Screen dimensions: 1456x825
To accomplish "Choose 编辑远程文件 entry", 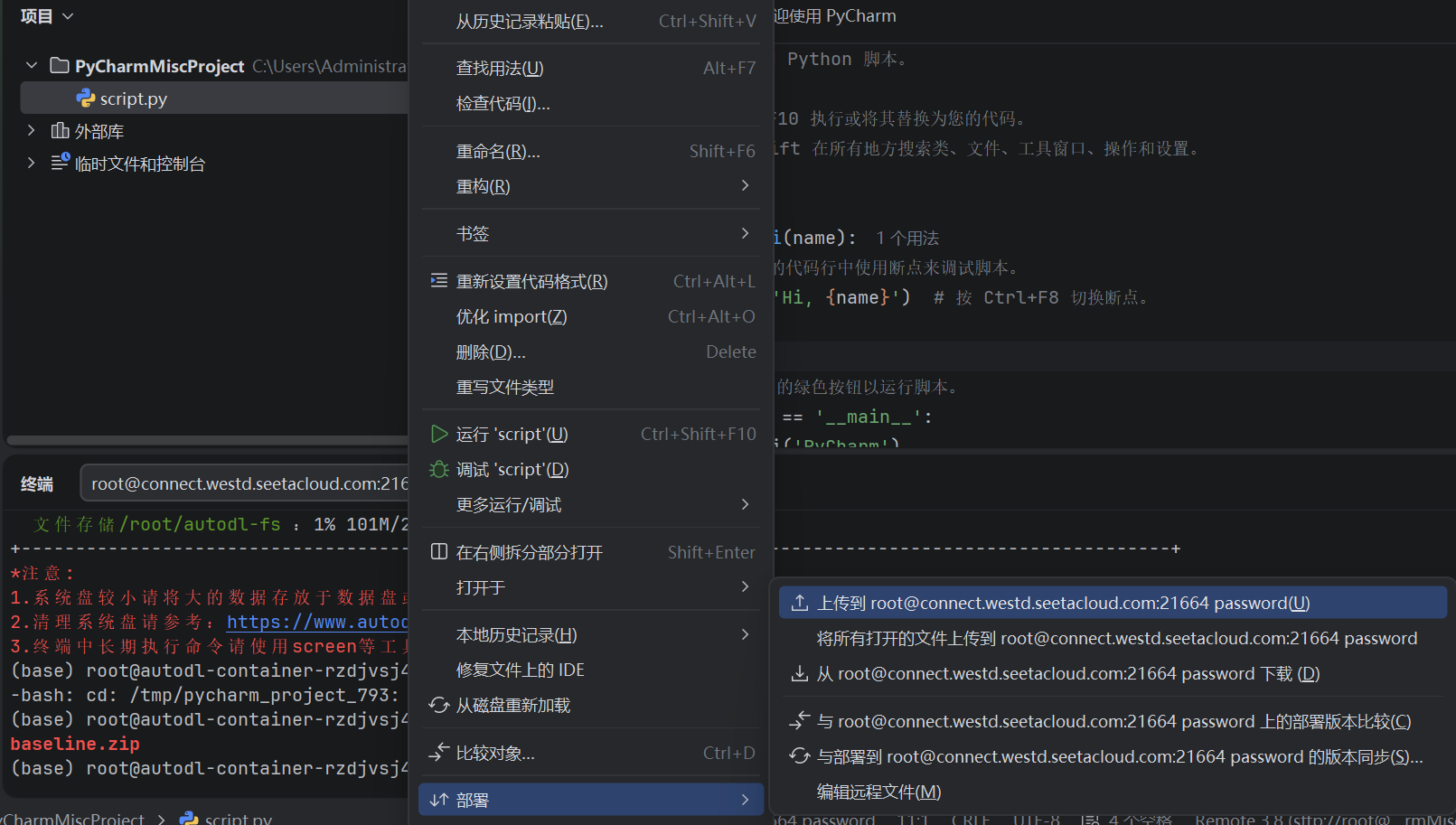I will tap(1113, 792).
